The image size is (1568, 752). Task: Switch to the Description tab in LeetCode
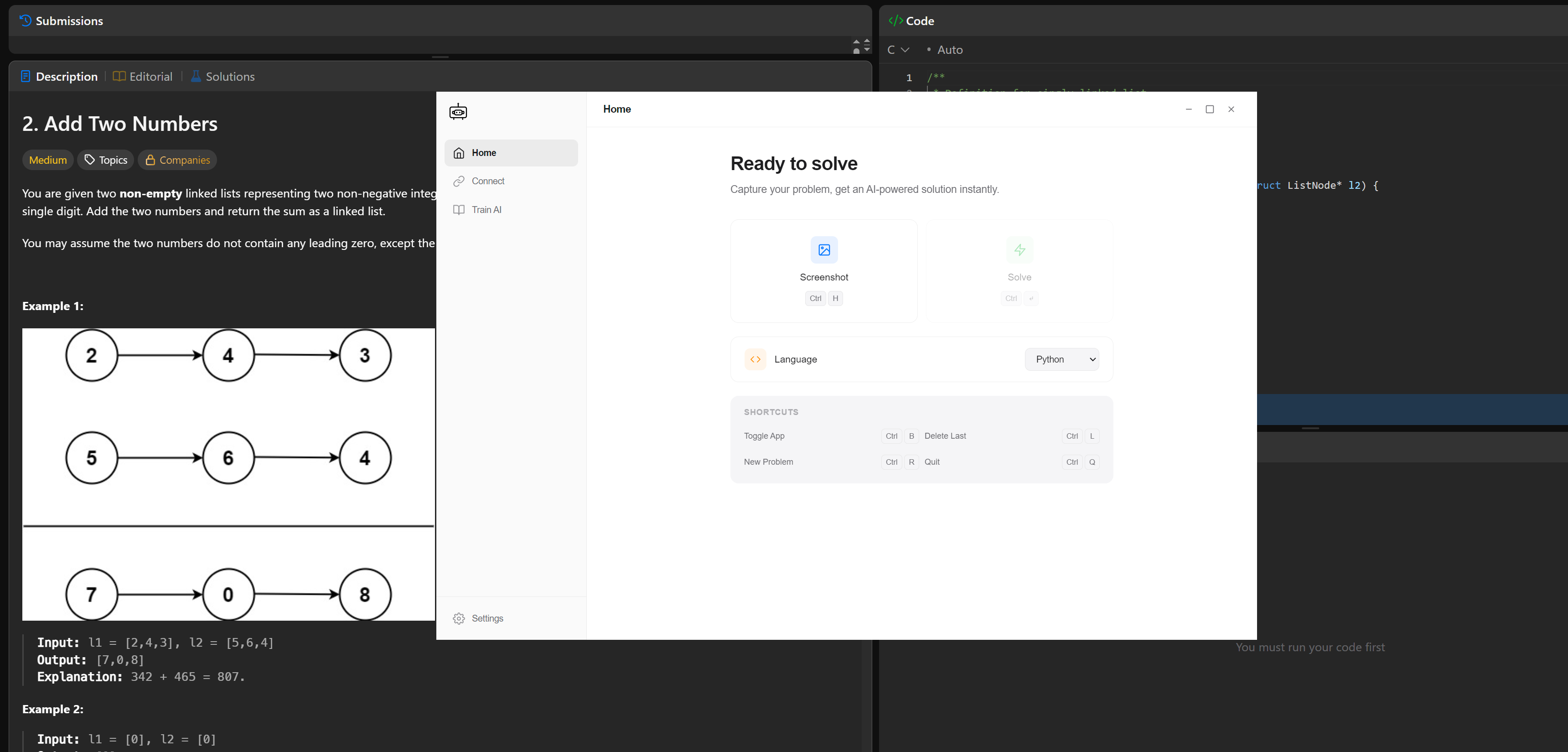pos(58,77)
